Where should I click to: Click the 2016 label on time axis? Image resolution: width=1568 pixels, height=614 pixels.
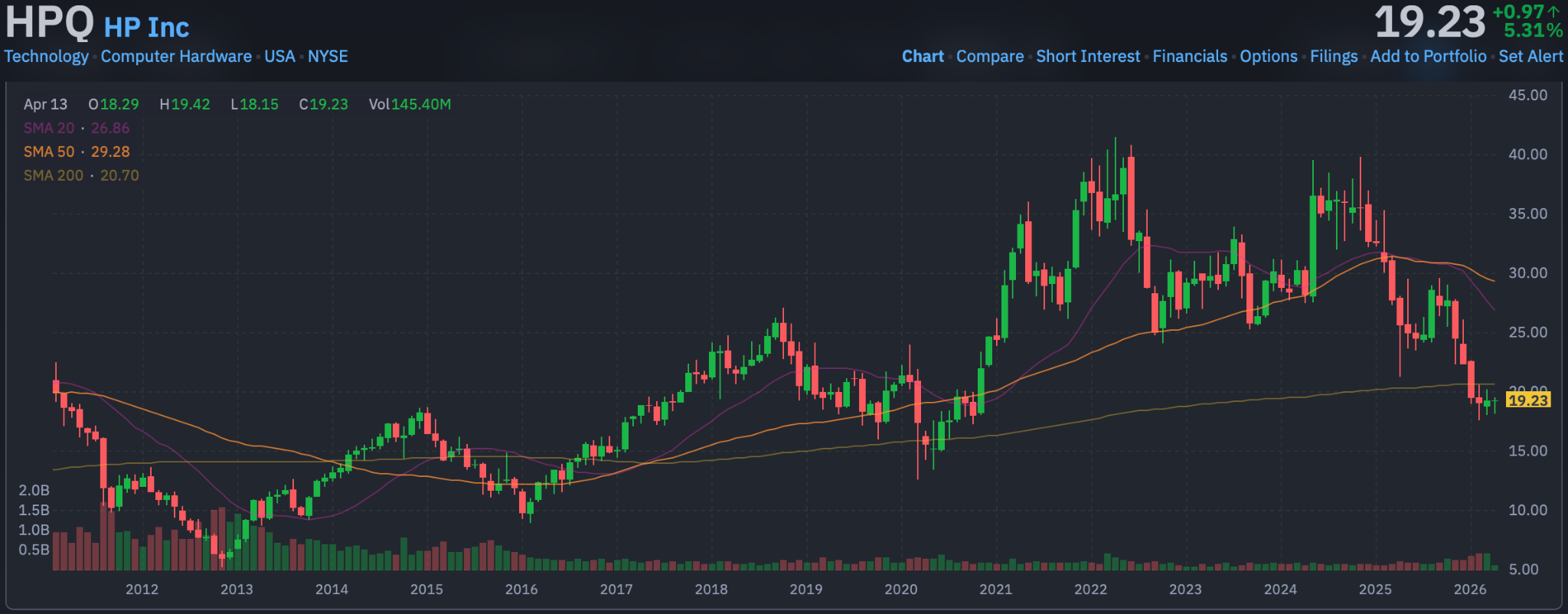pos(521,590)
